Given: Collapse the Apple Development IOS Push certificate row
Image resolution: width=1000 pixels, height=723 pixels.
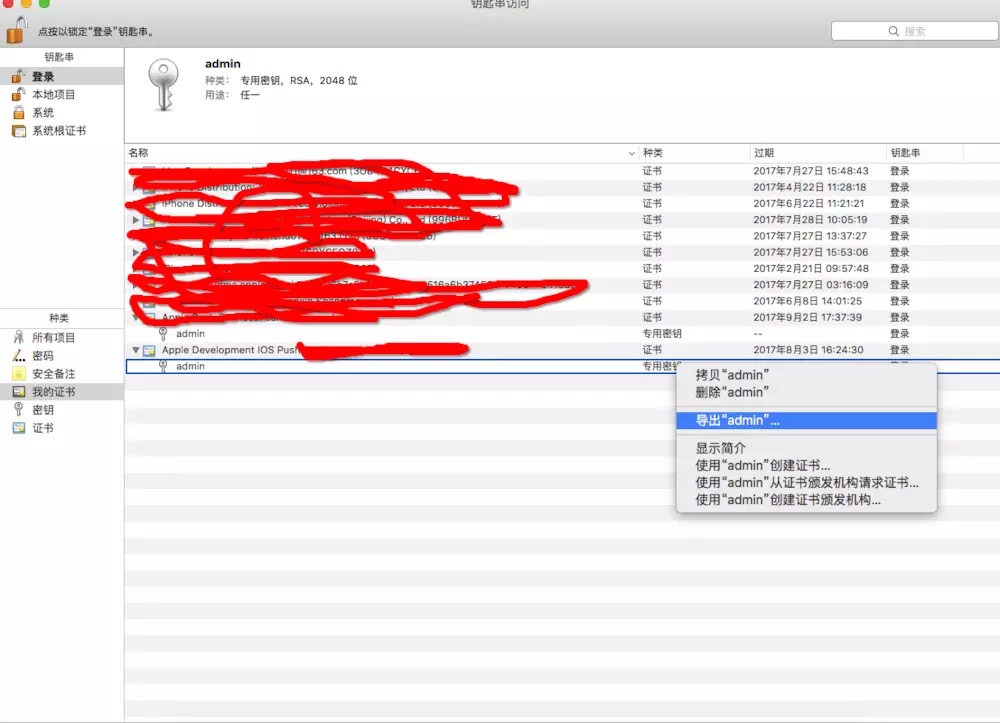Looking at the screenshot, I should [135, 350].
